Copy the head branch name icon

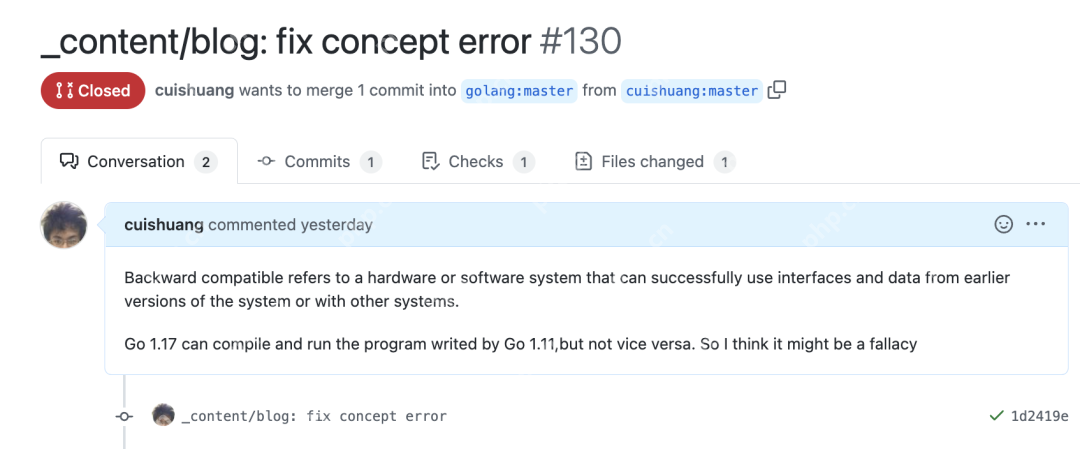[x=777, y=90]
